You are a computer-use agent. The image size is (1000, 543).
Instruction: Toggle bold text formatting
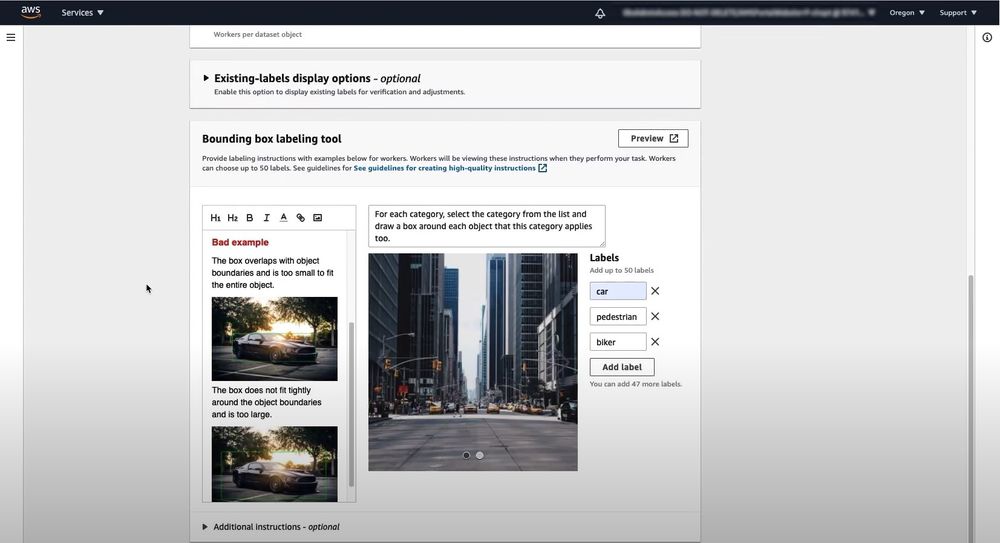[x=249, y=218]
